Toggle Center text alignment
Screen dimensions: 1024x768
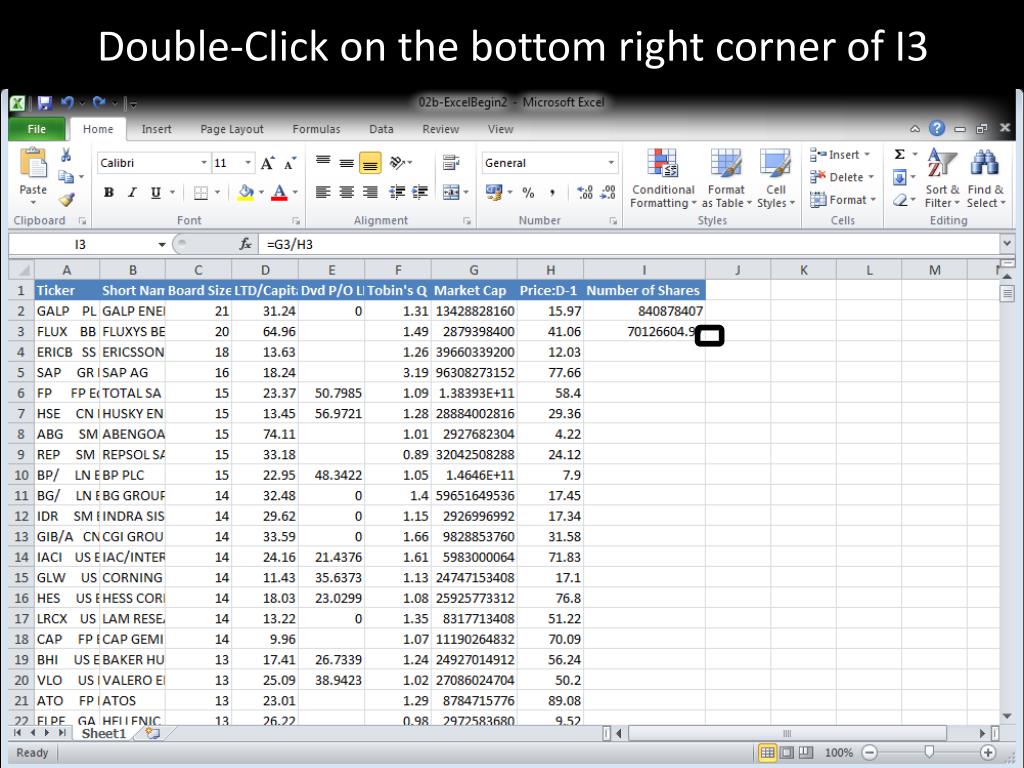[347, 192]
